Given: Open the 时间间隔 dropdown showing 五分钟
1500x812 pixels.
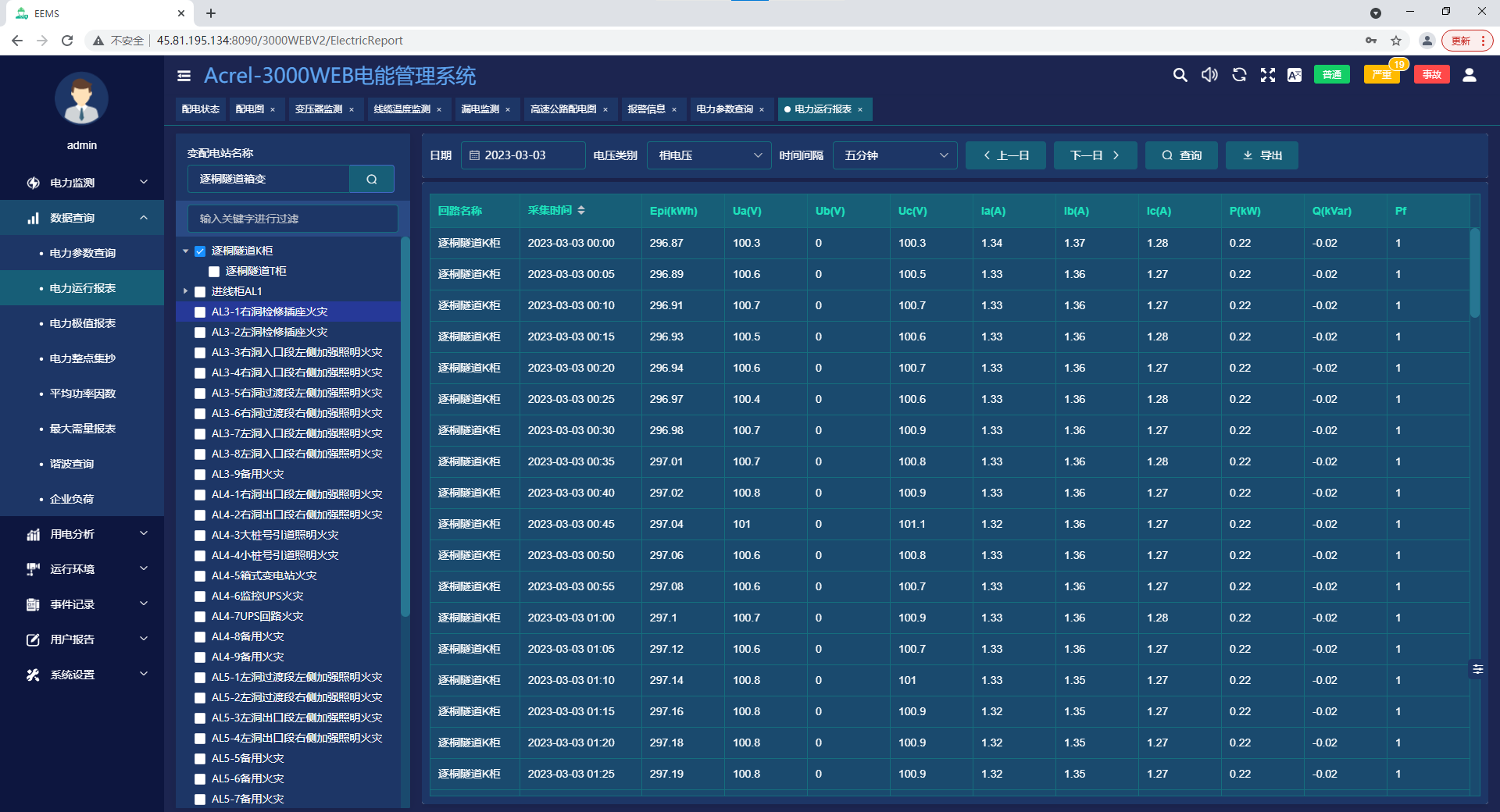Looking at the screenshot, I should 895,155.
